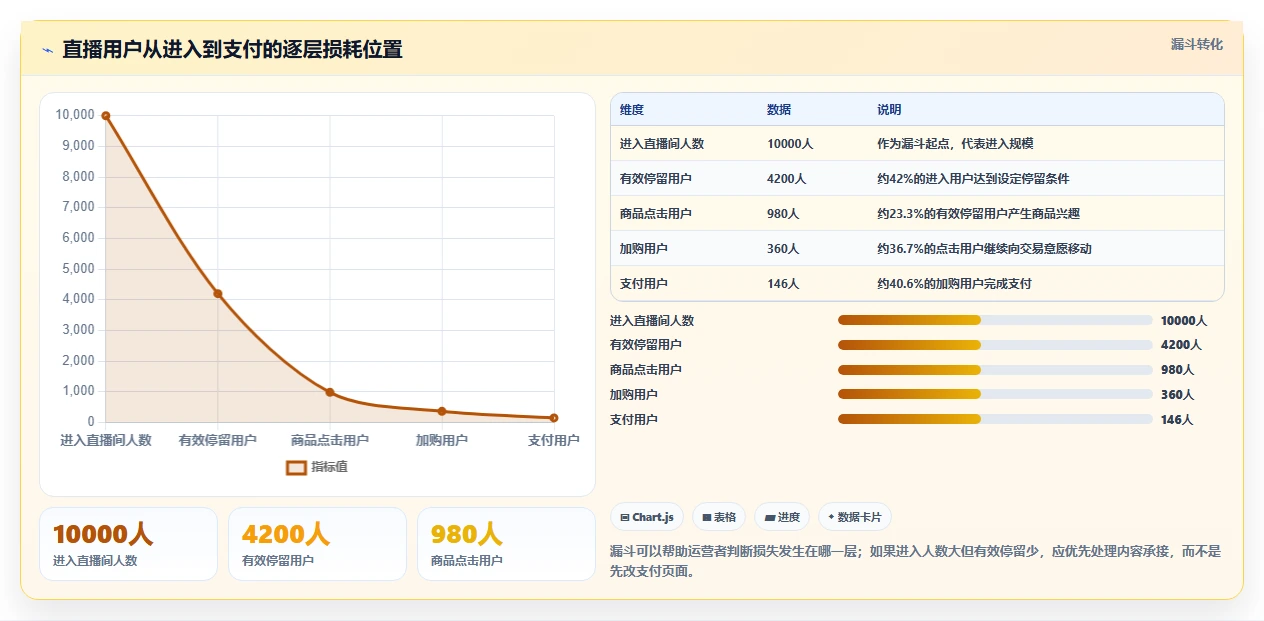
Task: Click table cell 商品点击用户
Action: [x=656, y=213]
